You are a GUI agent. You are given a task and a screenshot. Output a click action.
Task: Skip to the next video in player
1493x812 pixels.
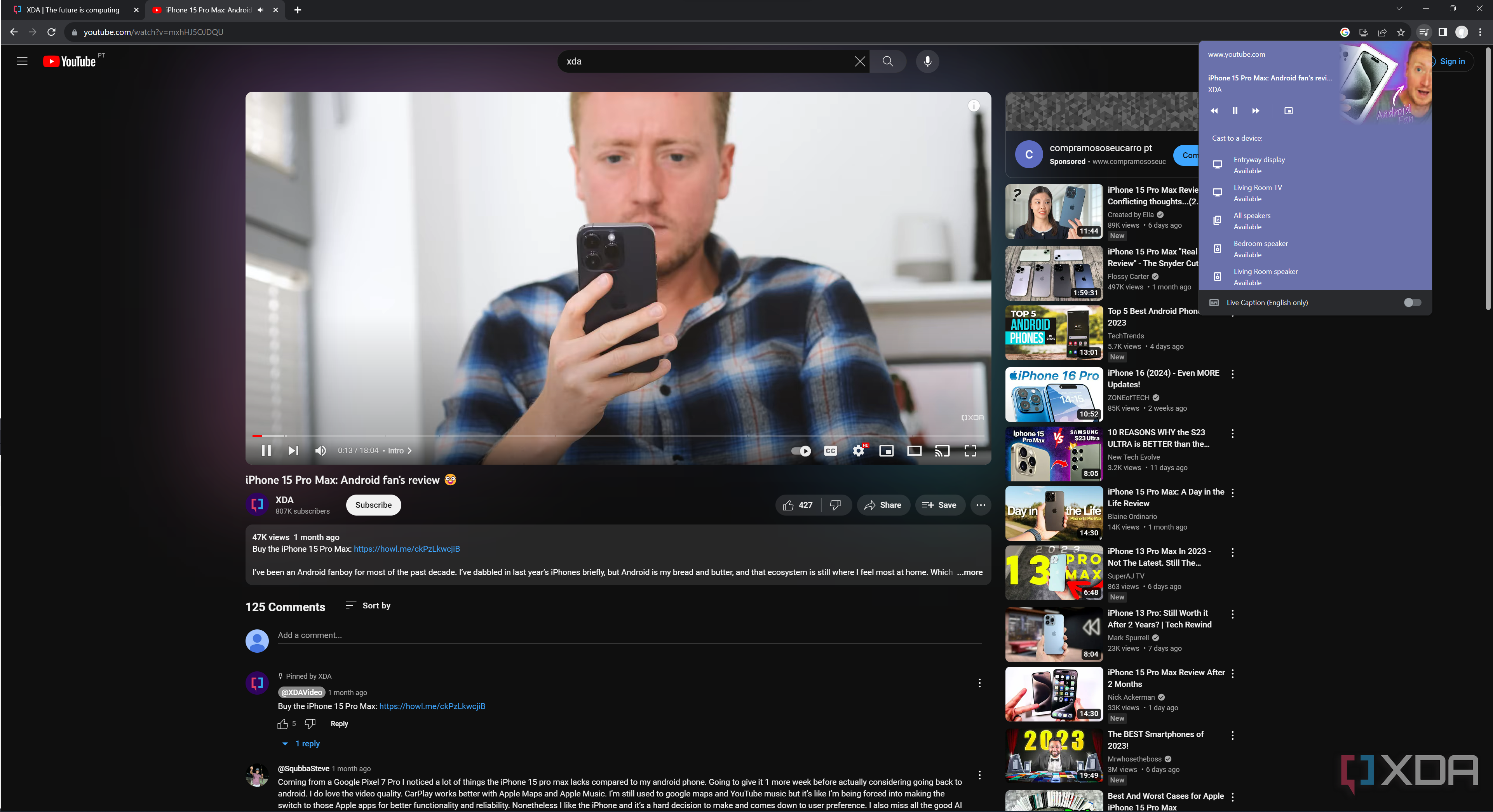pyautogui.click(x=293, y=450)
